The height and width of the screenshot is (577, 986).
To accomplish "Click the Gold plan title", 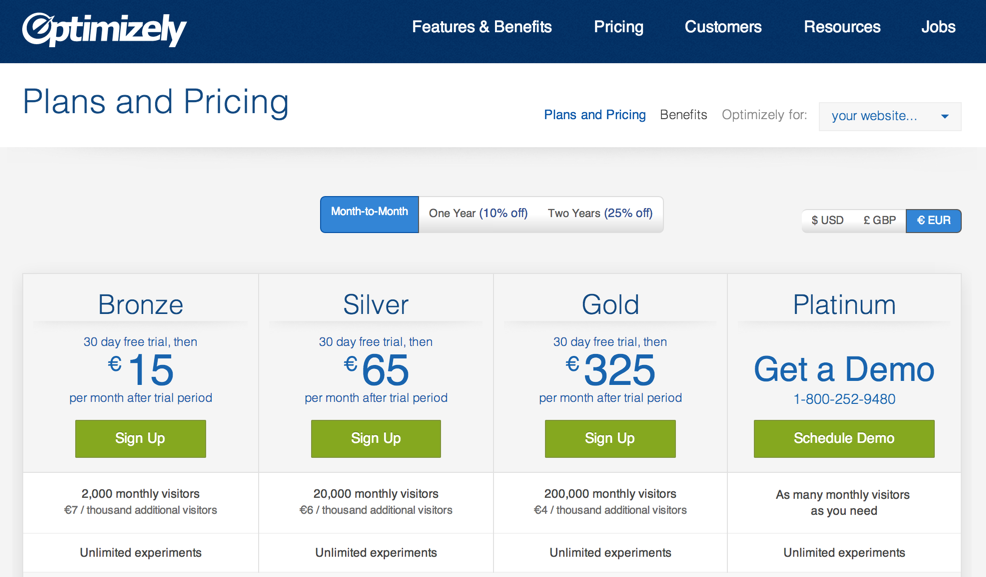I will (x=610, y=305).
